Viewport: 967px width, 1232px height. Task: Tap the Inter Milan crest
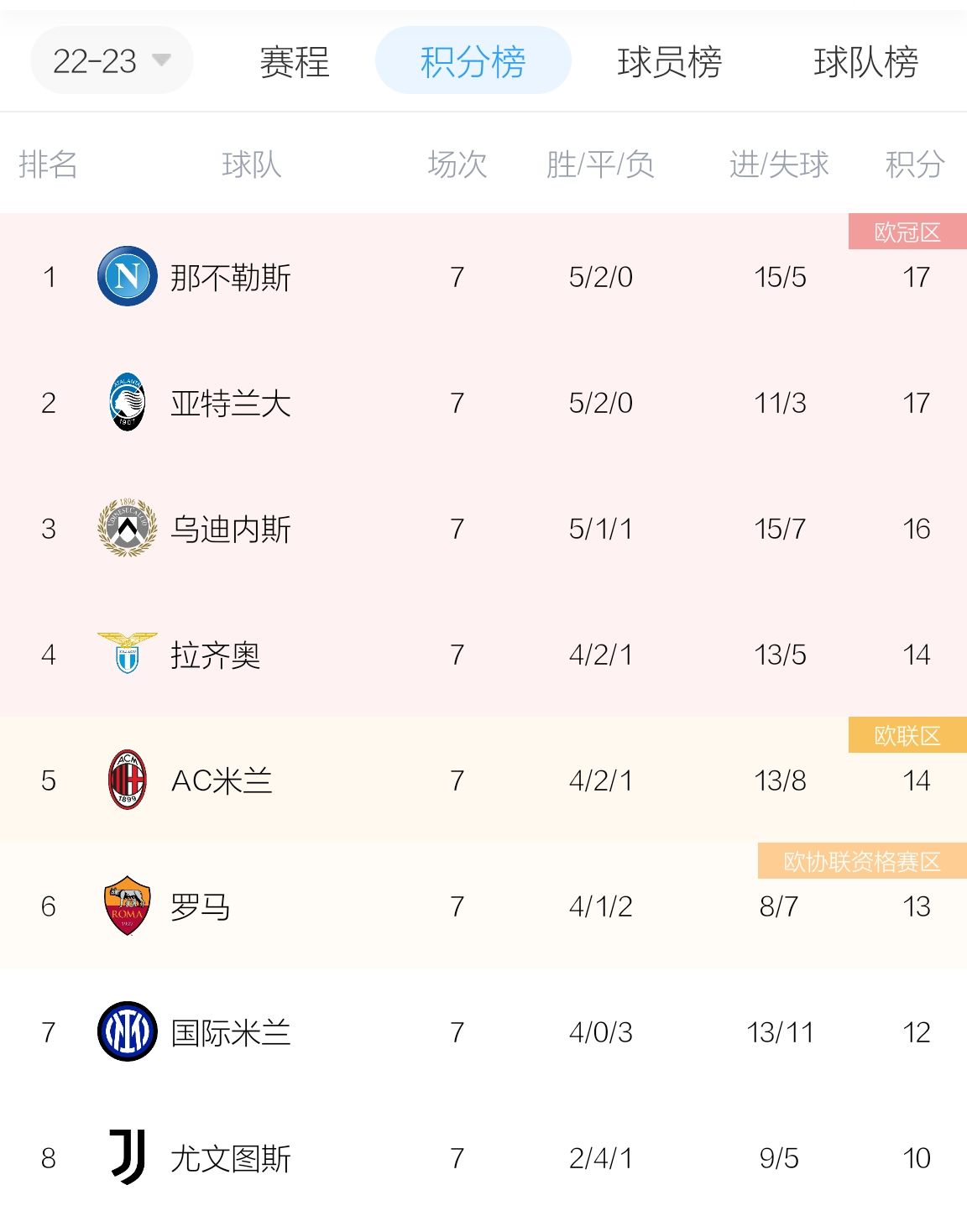tap(128, 1031)
